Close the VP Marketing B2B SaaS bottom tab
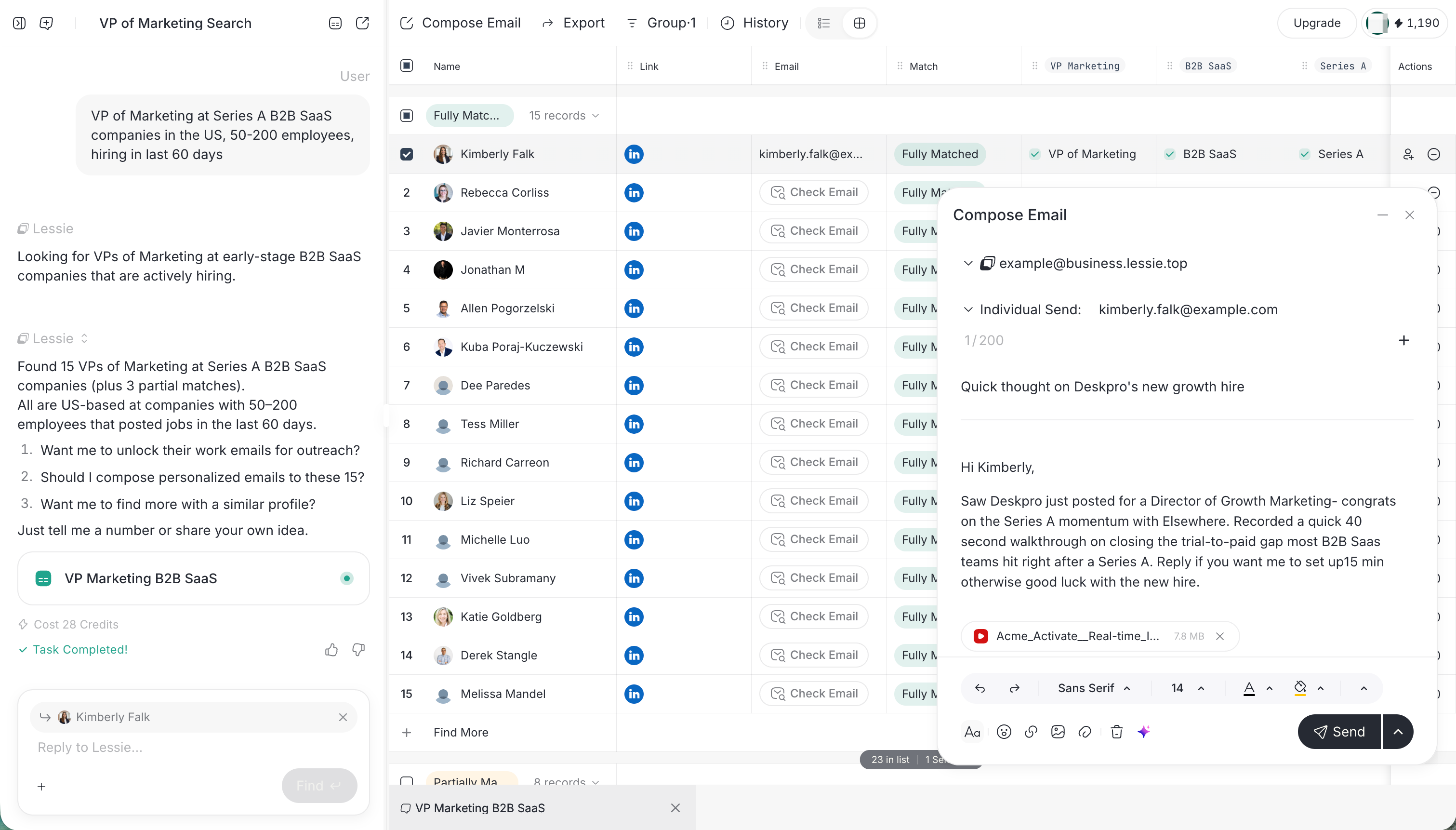 pyautogui.click(x=675, y=808)
